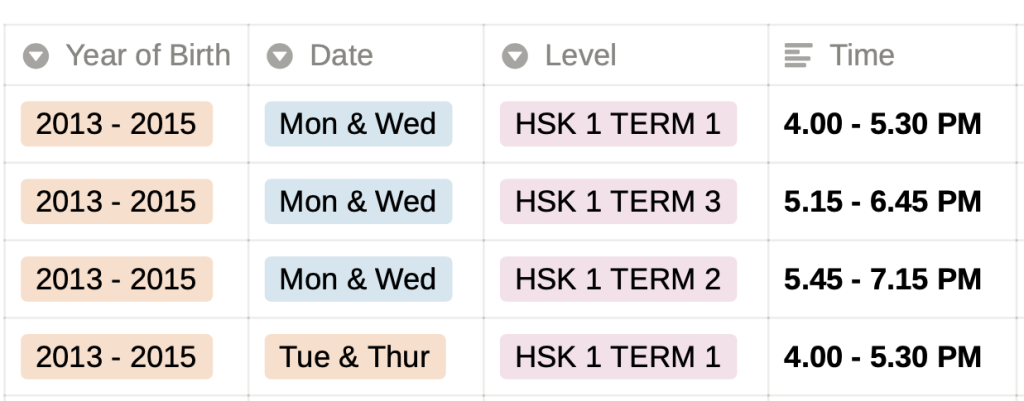Click the last row 2013 - 2015 tag
This screenshot has height=401, width=1024.
(x=117, y=357)
